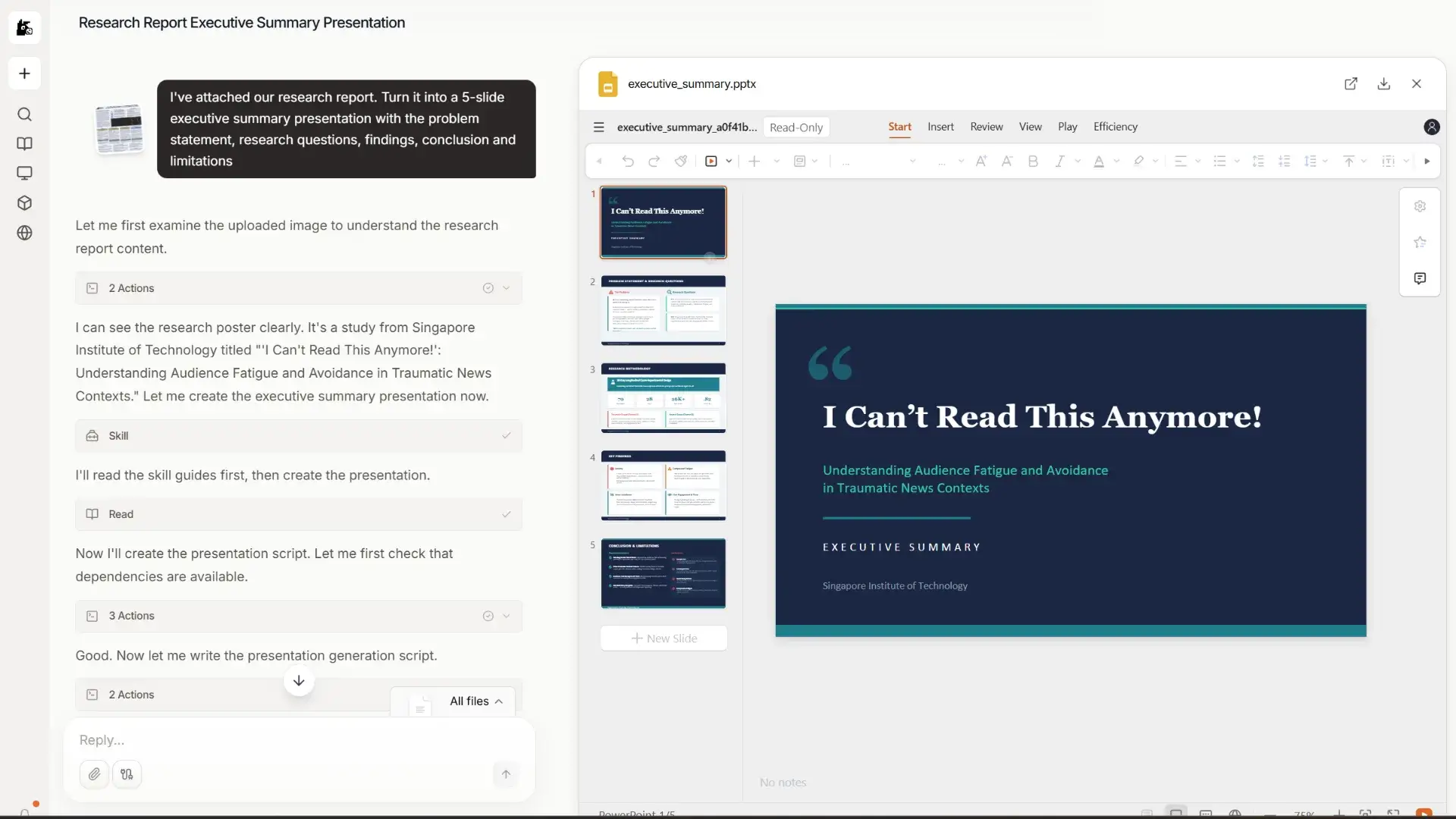The image size is (1456, 819).
Task: Switch to the View tab
Action: [x=1030, y=127]
